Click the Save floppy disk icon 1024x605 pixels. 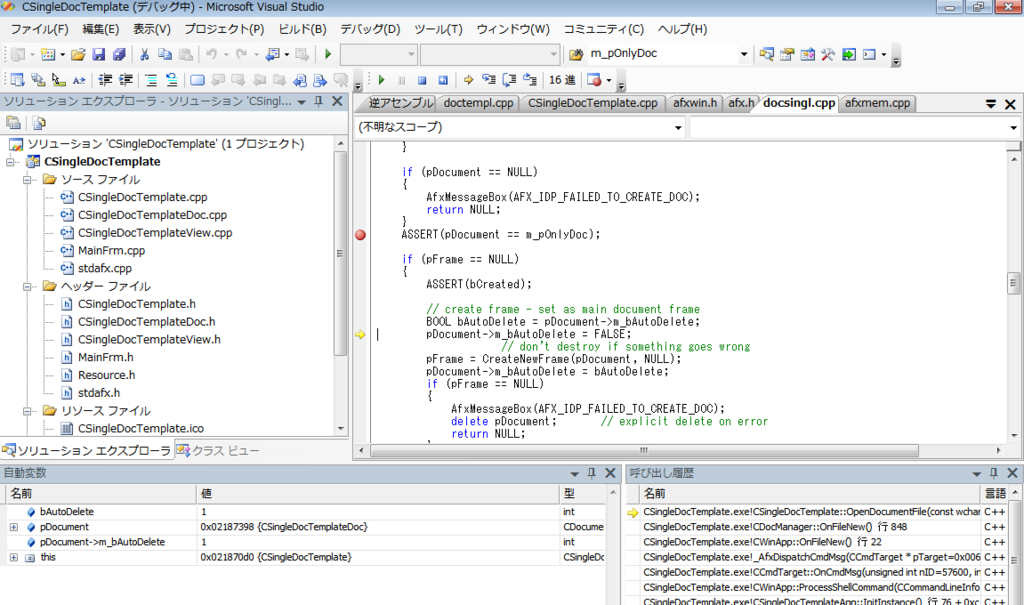(98, 54)
